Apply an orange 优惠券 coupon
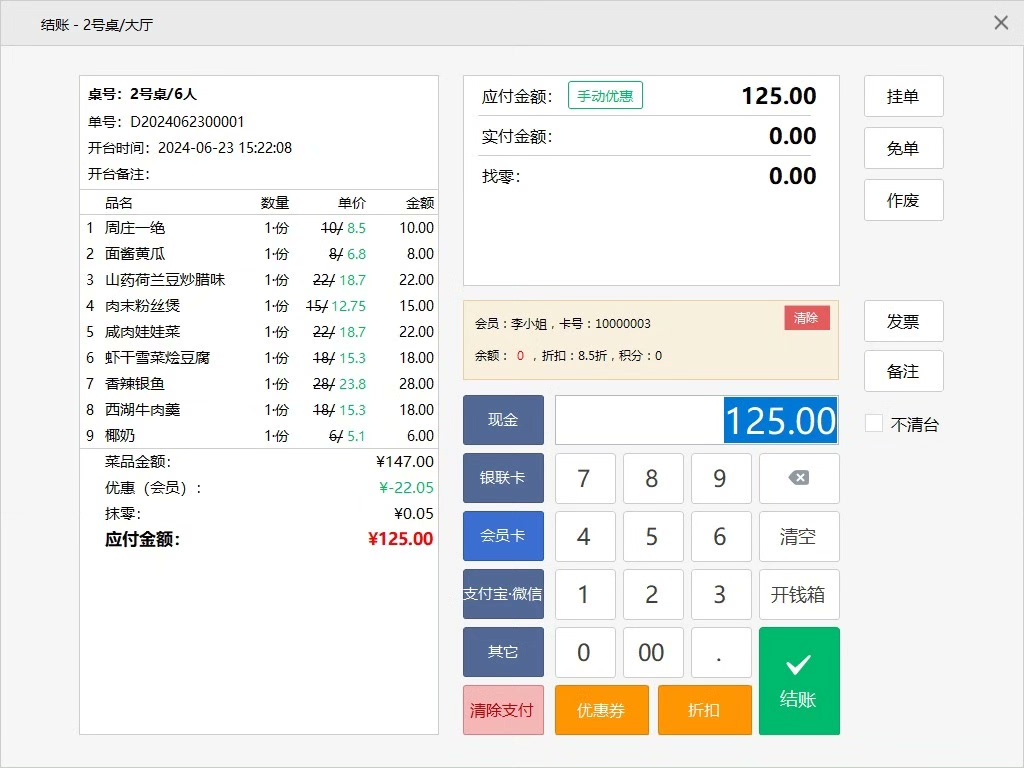This screenshot has height=768, width=1024. point(601,710)
